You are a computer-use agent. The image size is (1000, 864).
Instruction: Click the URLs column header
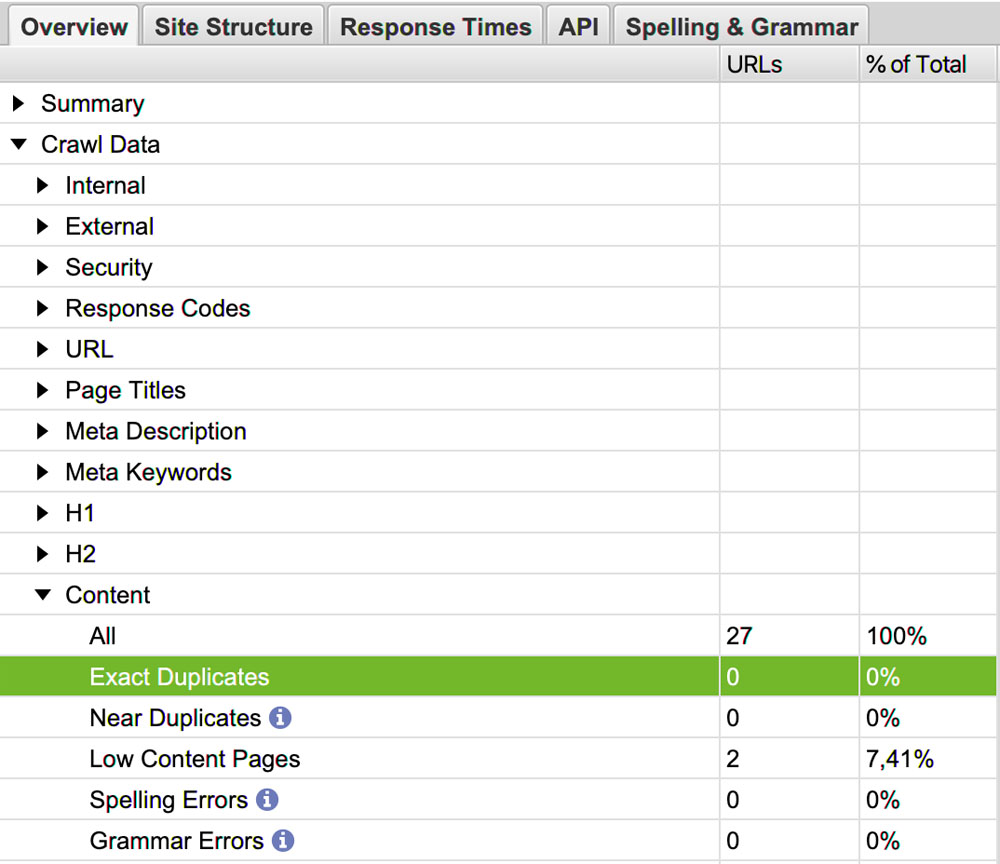coord(754,65)
